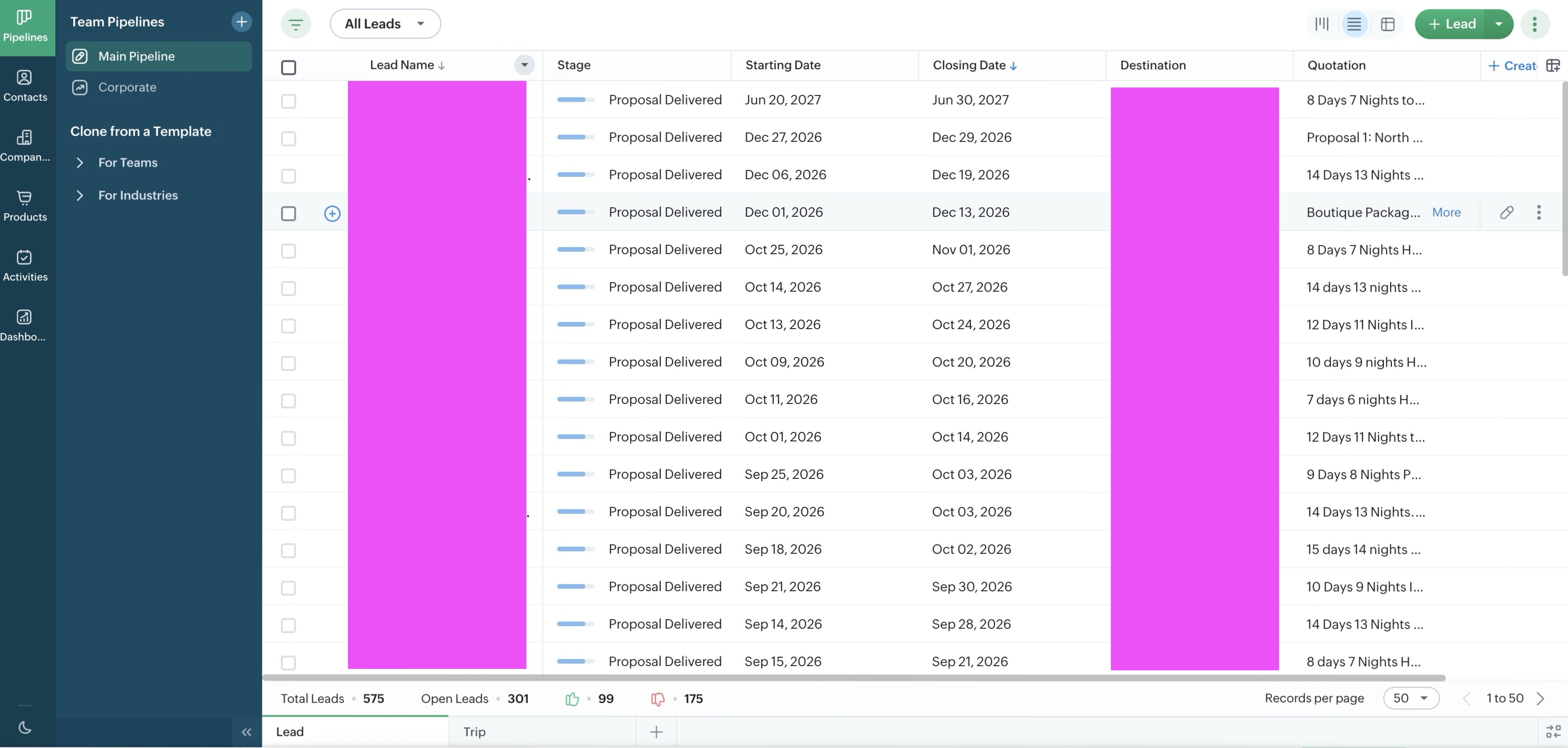This screenshot has width=1568, height=748.
Task: Switch to the Lead bottom tab
Action: pyautogui.click(x=355, y=732)
